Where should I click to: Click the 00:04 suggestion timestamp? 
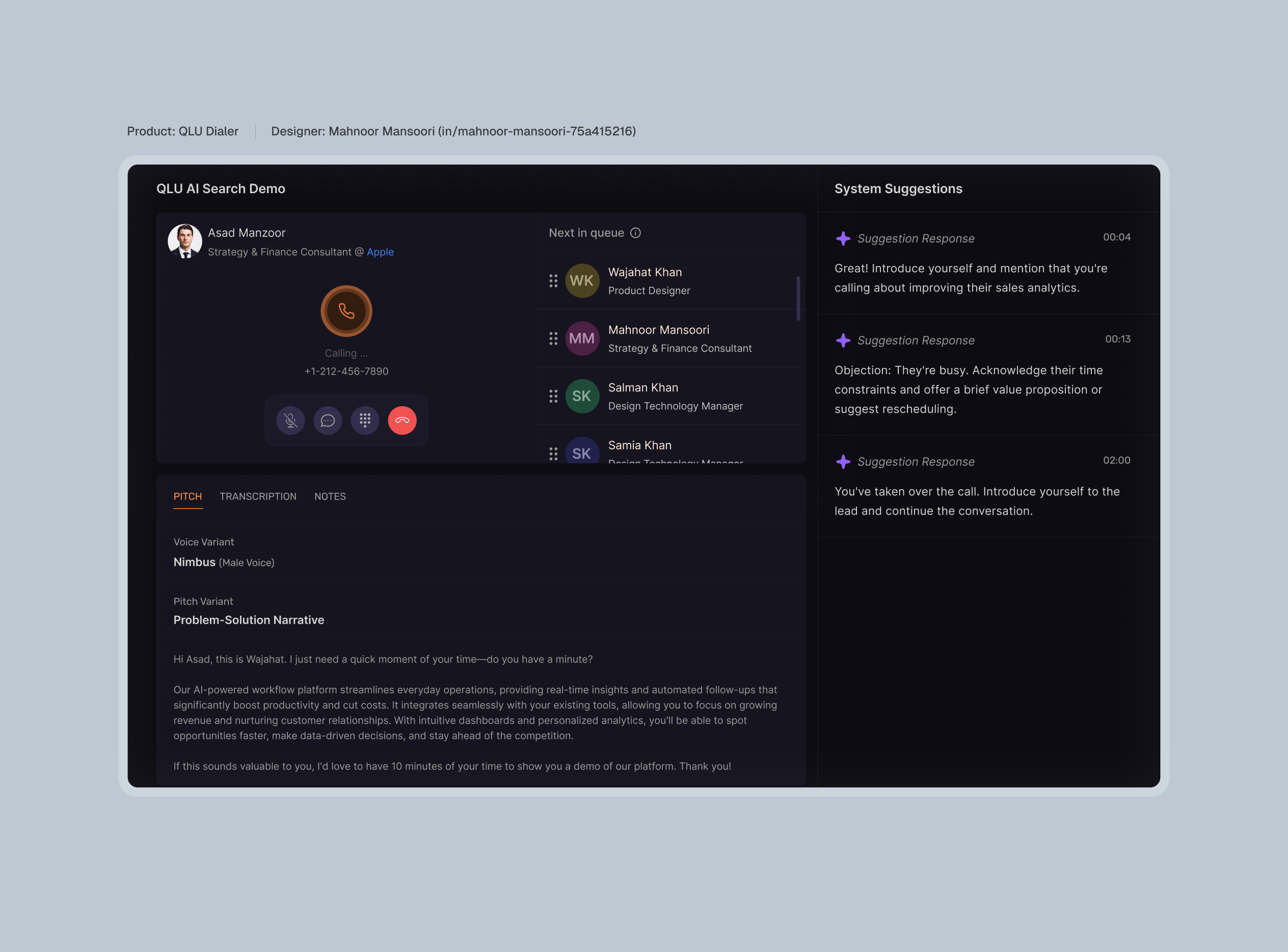click(x=1116, y=237)
